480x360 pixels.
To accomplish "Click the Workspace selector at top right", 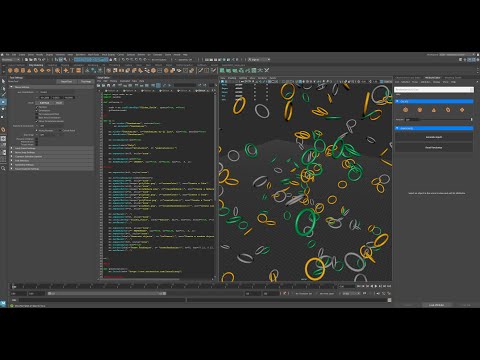I will click(x=456, y=55).
